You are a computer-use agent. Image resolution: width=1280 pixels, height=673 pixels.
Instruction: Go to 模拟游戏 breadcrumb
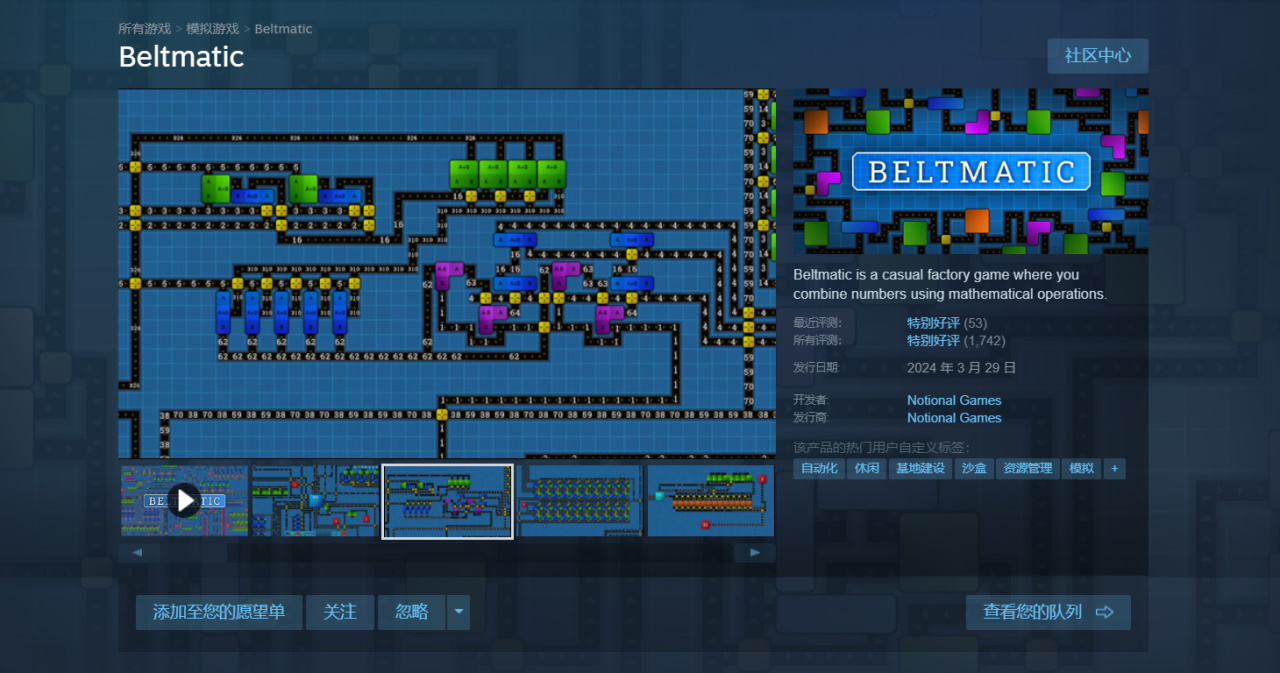pyautogui.click(x=212, y=29)
